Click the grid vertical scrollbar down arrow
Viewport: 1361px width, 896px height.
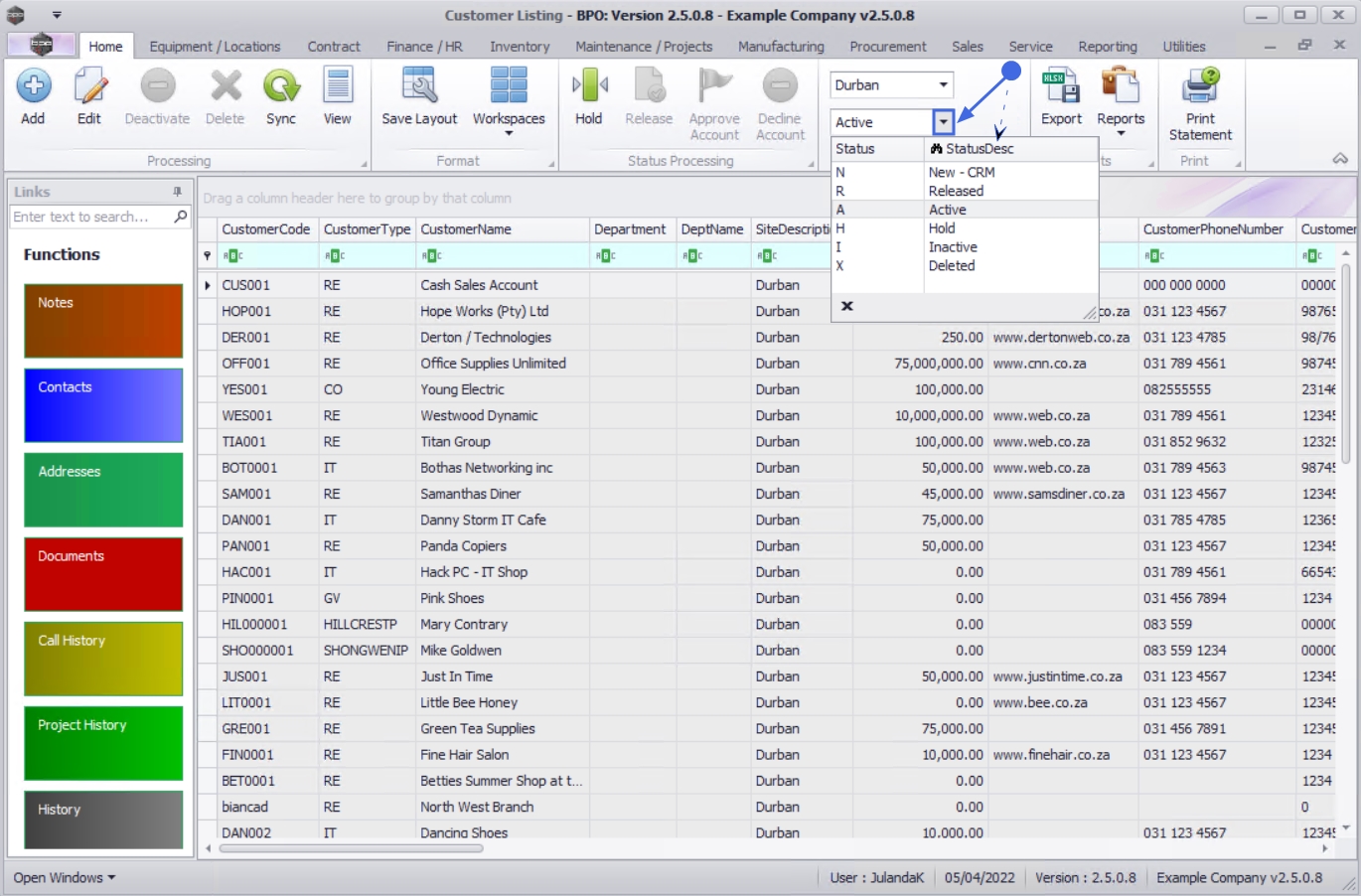click(x=1346, y=827)
